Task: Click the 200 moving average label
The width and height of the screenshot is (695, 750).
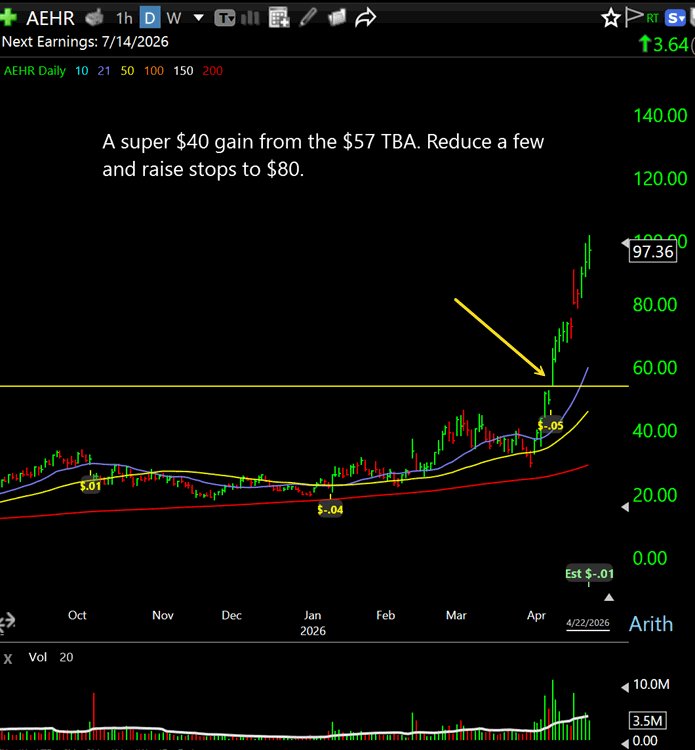Action: click(212, 71)
